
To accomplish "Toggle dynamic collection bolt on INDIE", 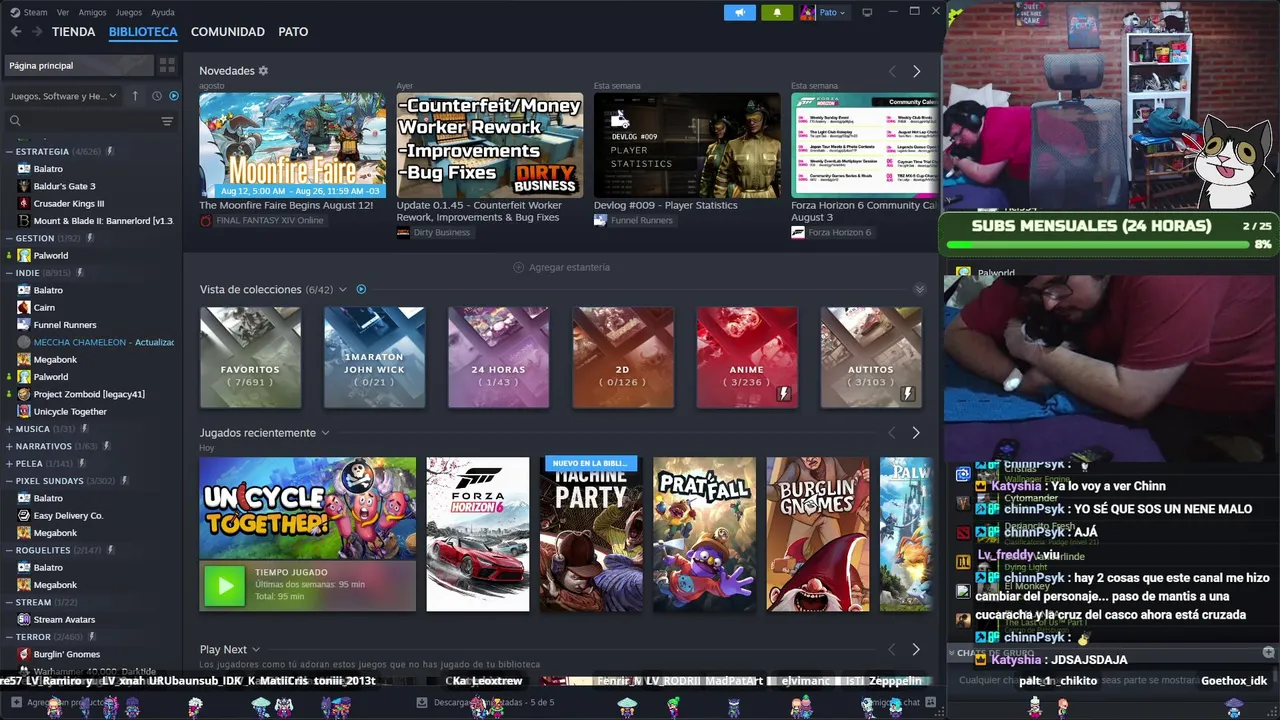I will pyautogui.click(x=80, y=273).
